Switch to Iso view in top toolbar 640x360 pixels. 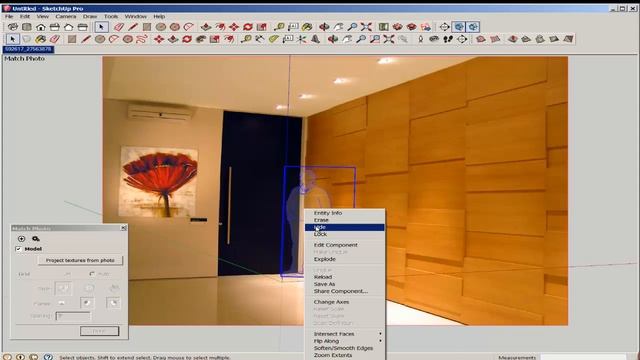13,27
